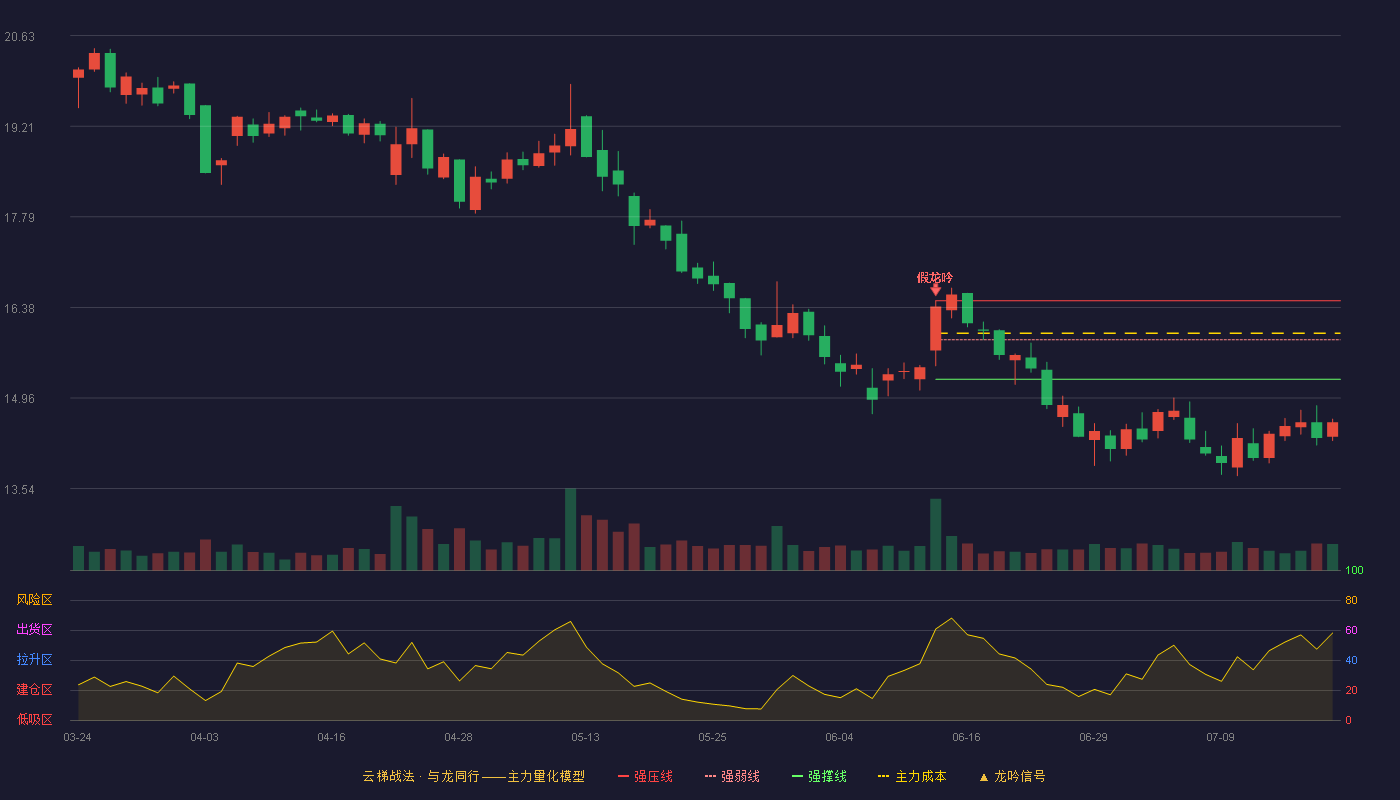This screenshot has height=800, width=1400.
Task: Click the tallest green volume bar near 05-13
Action: [x=570, y=529]
